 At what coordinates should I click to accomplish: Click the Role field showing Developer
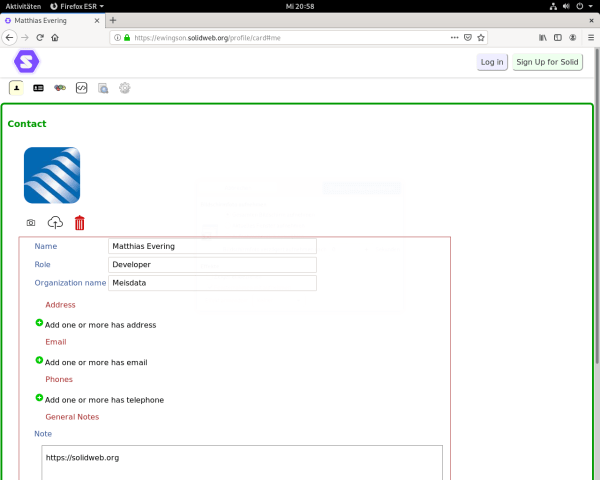212,265
